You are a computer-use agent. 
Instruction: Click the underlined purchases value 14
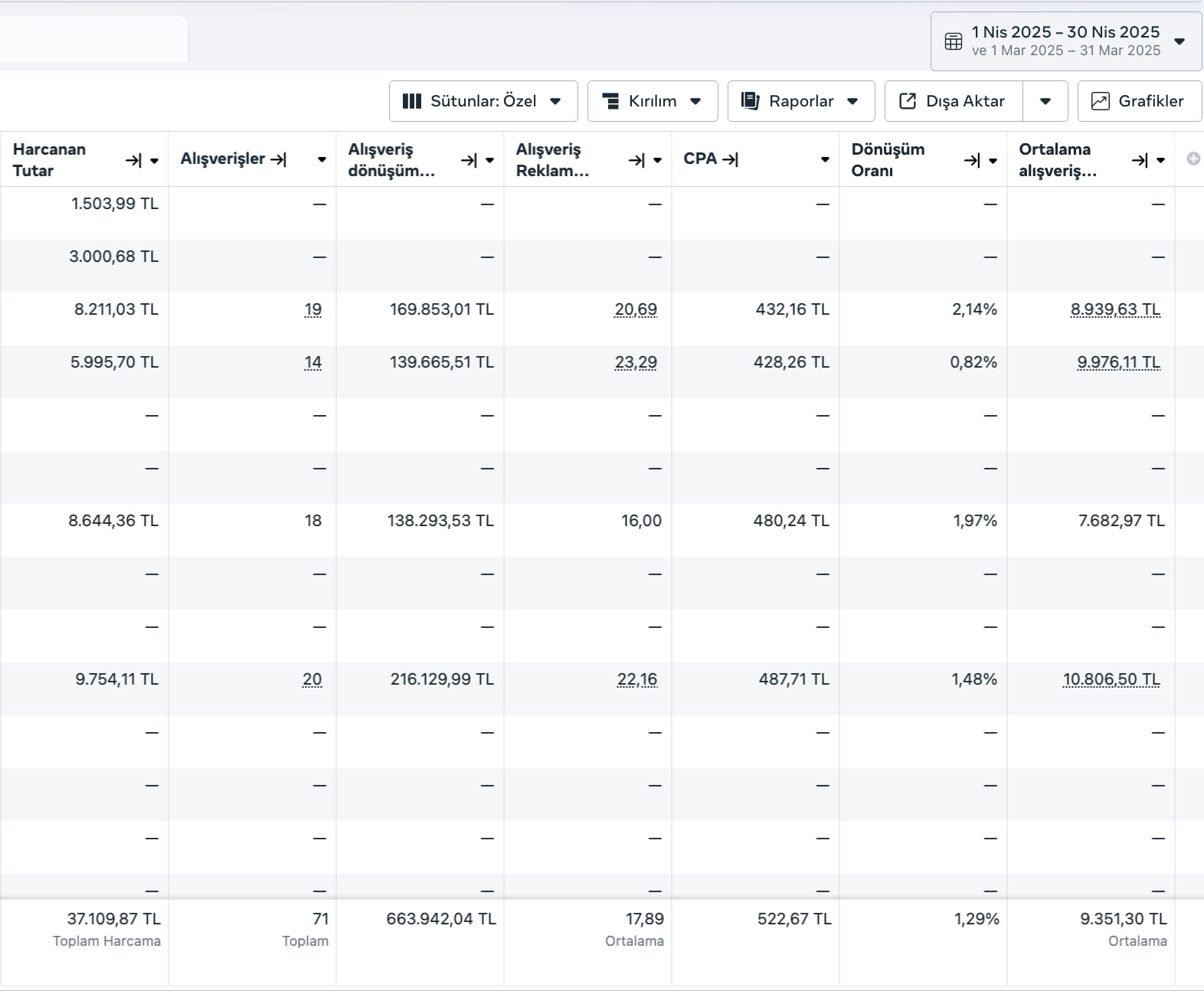(x=312, y=362)
